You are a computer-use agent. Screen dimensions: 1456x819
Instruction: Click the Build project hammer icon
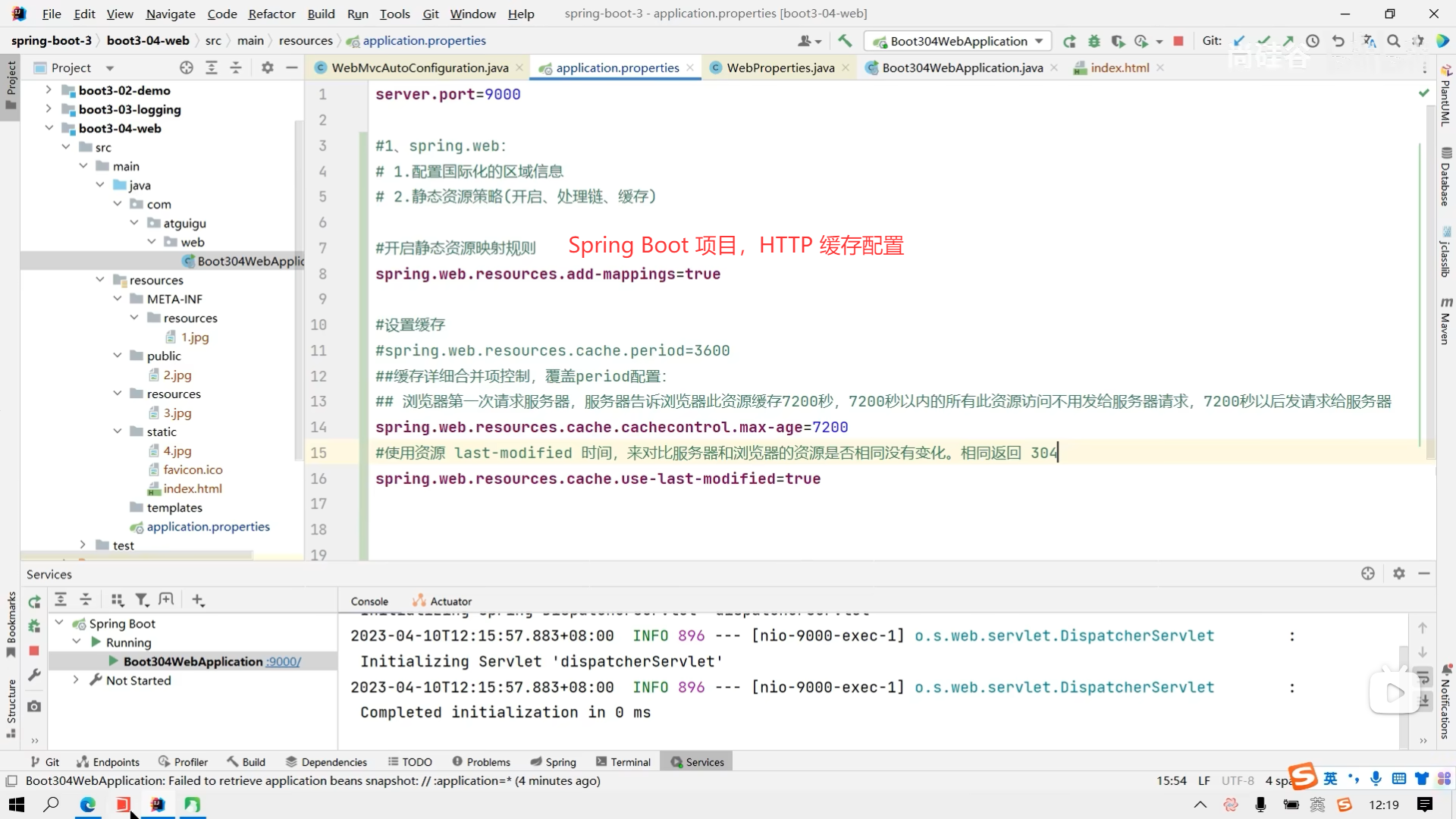click(845, 41)
